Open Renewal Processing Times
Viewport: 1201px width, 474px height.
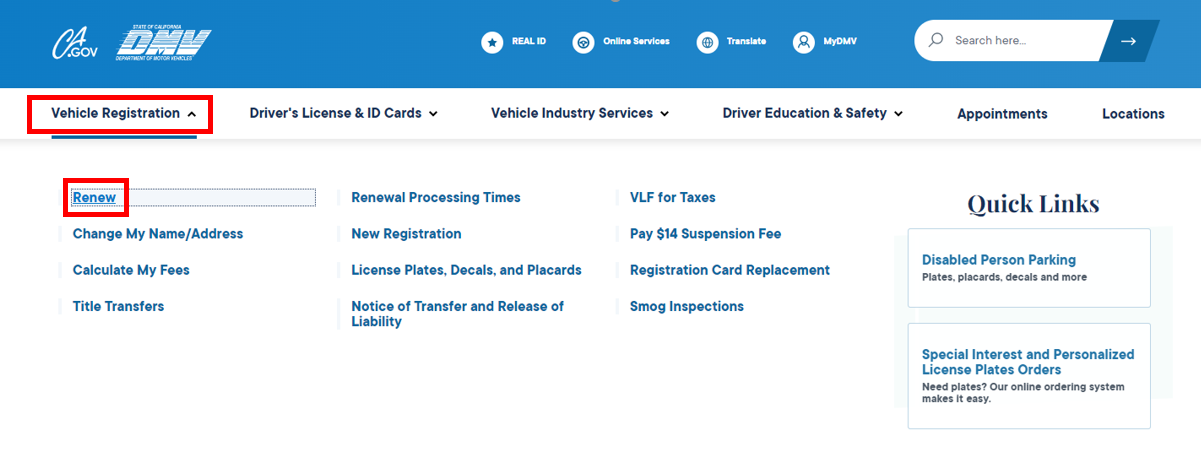436,198
